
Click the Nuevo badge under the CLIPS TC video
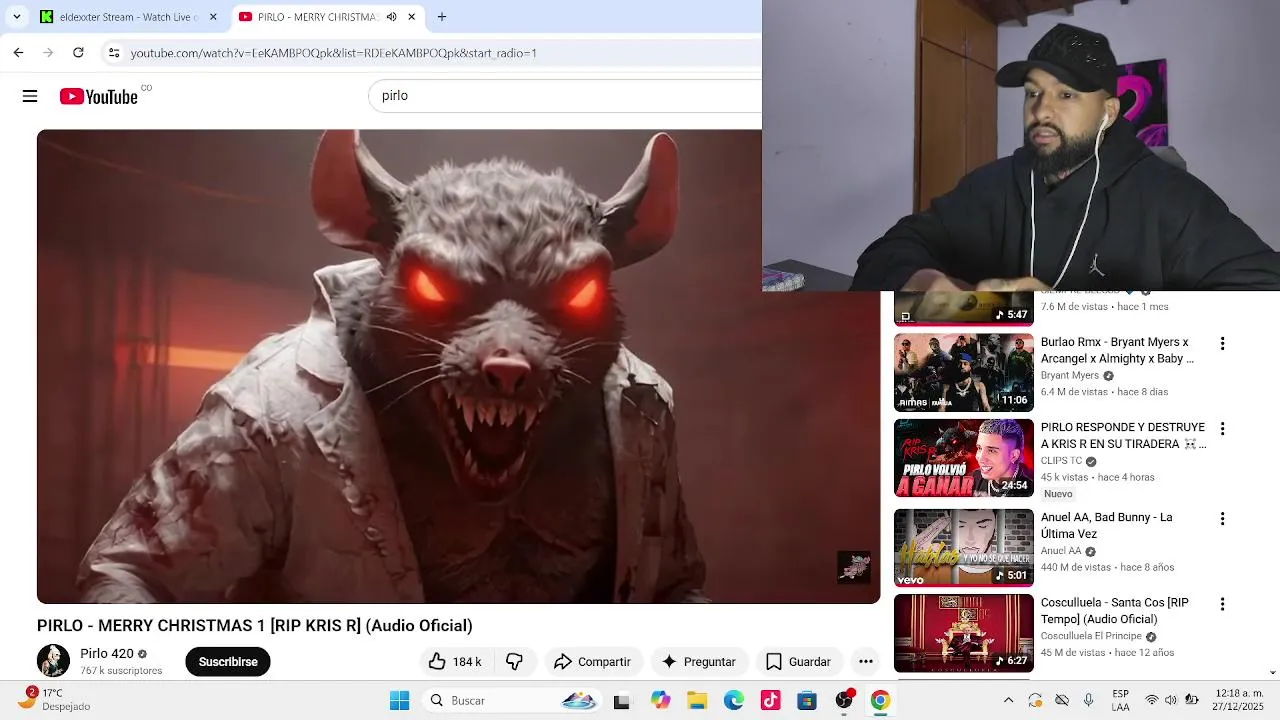pyautogui.click(x=1058, y=494)
